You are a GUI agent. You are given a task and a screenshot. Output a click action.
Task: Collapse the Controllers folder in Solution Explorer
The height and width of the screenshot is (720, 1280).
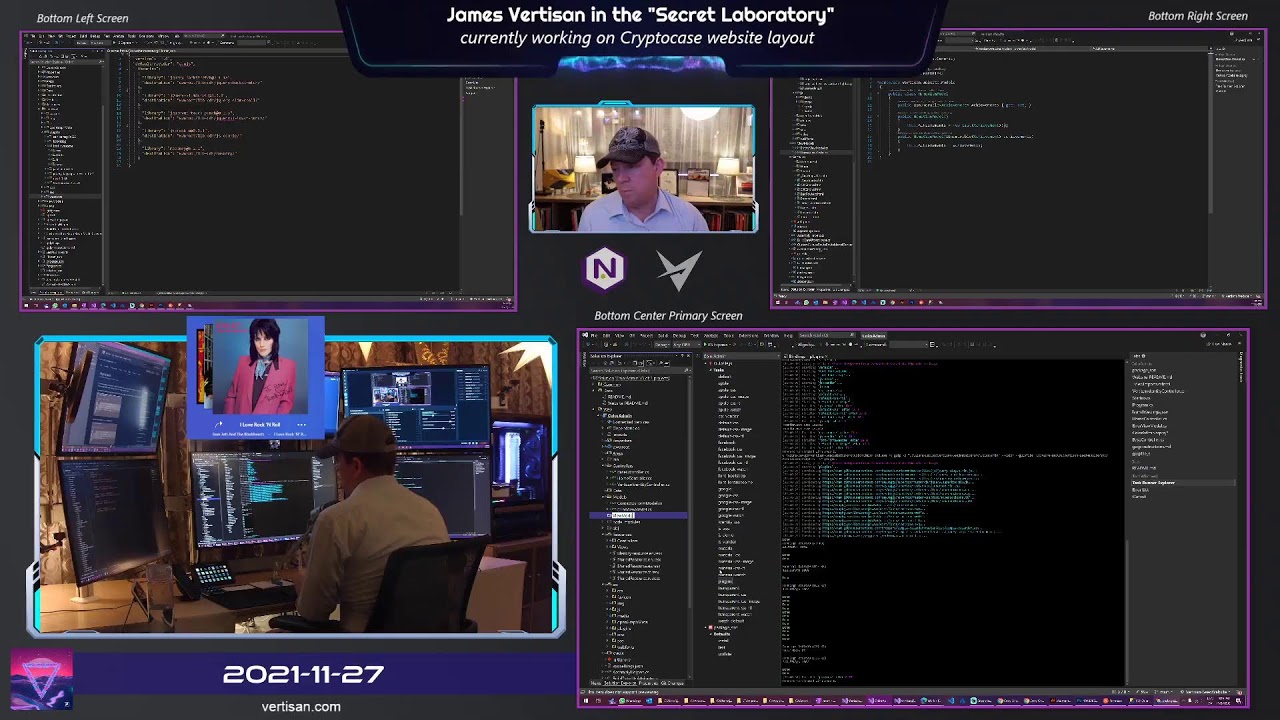point(604,466)
